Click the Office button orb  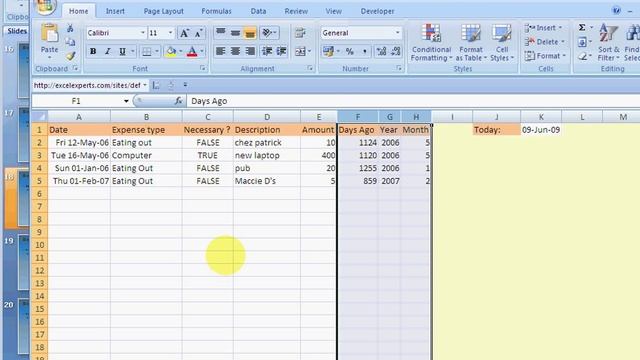coord(45,6)
